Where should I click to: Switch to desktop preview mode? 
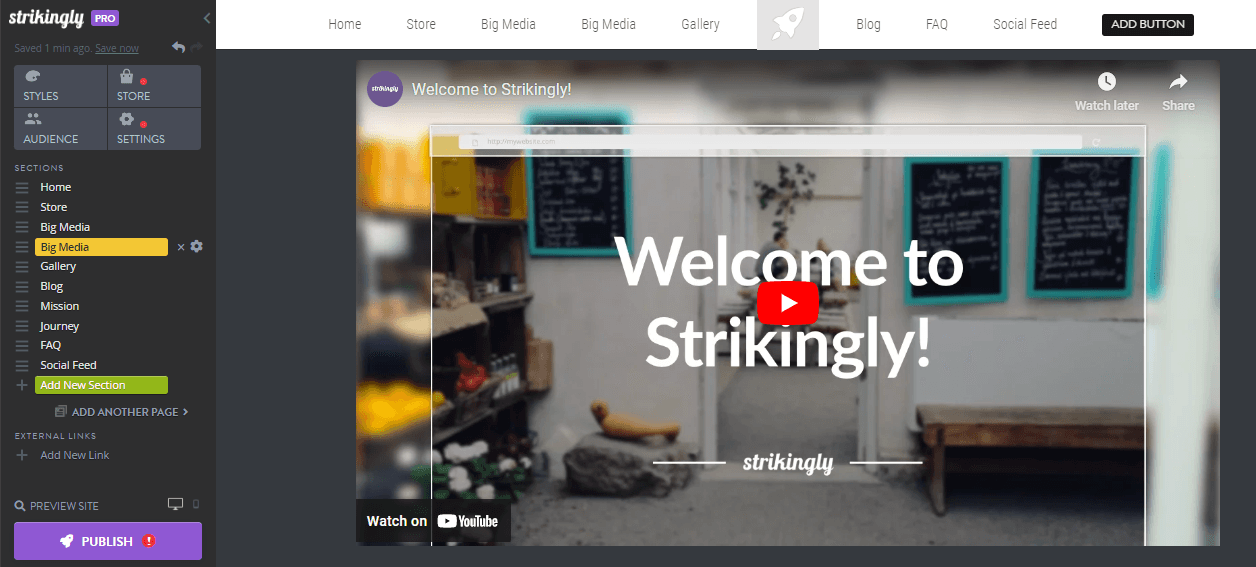[x=176, y=504]
